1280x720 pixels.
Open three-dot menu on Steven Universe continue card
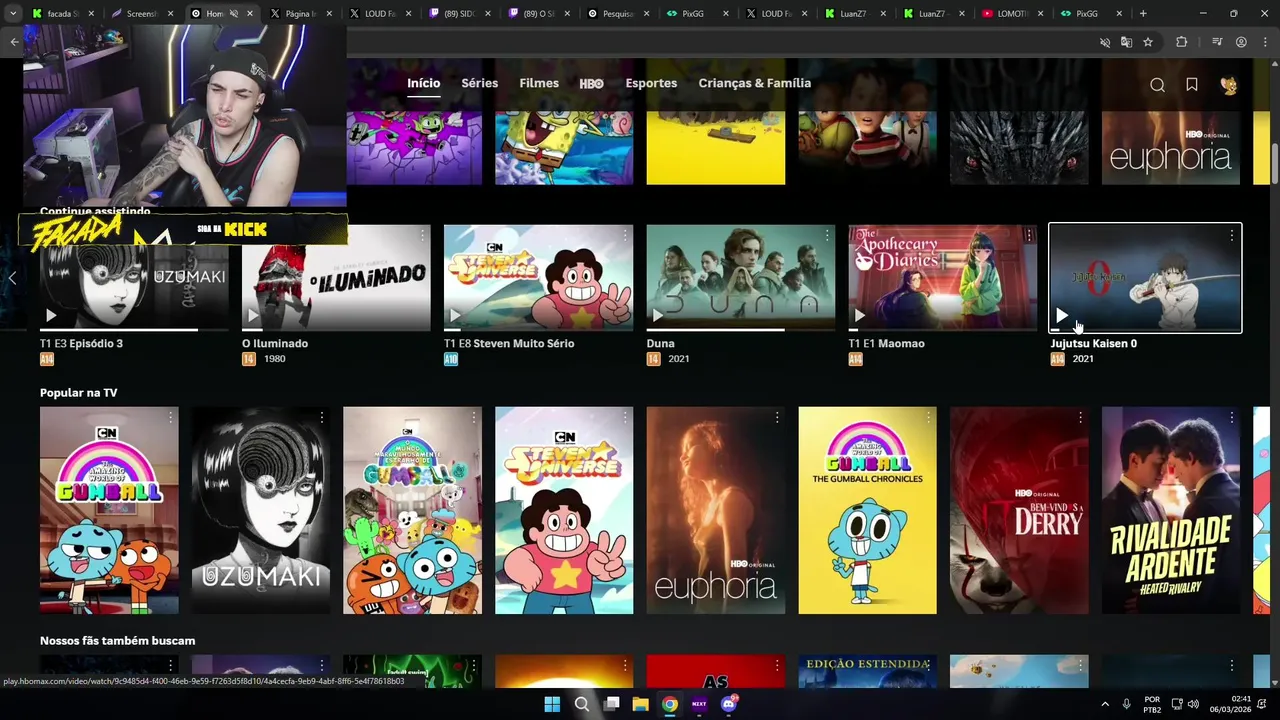point(625,235)
